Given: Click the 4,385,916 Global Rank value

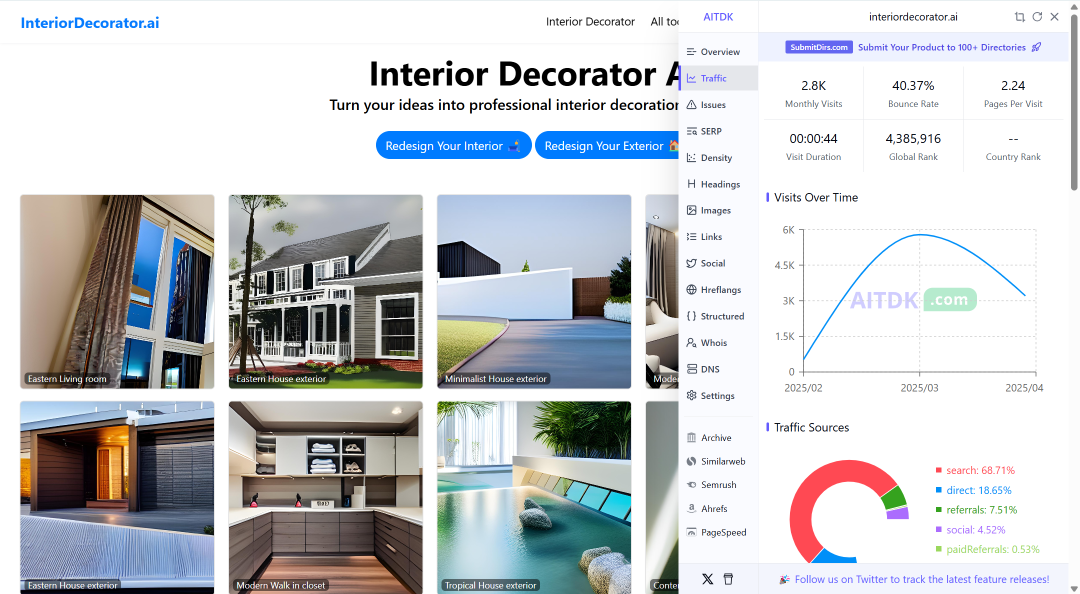Looking at the screenshot, I should point(913,139).
